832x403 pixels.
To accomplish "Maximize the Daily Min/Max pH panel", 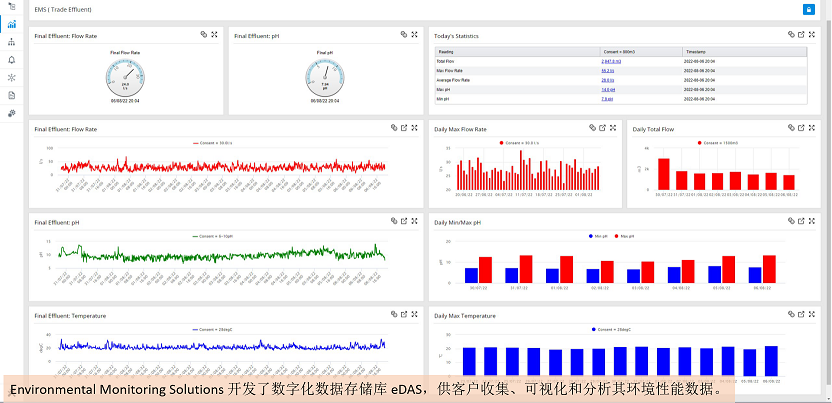I will click(813, 222).
